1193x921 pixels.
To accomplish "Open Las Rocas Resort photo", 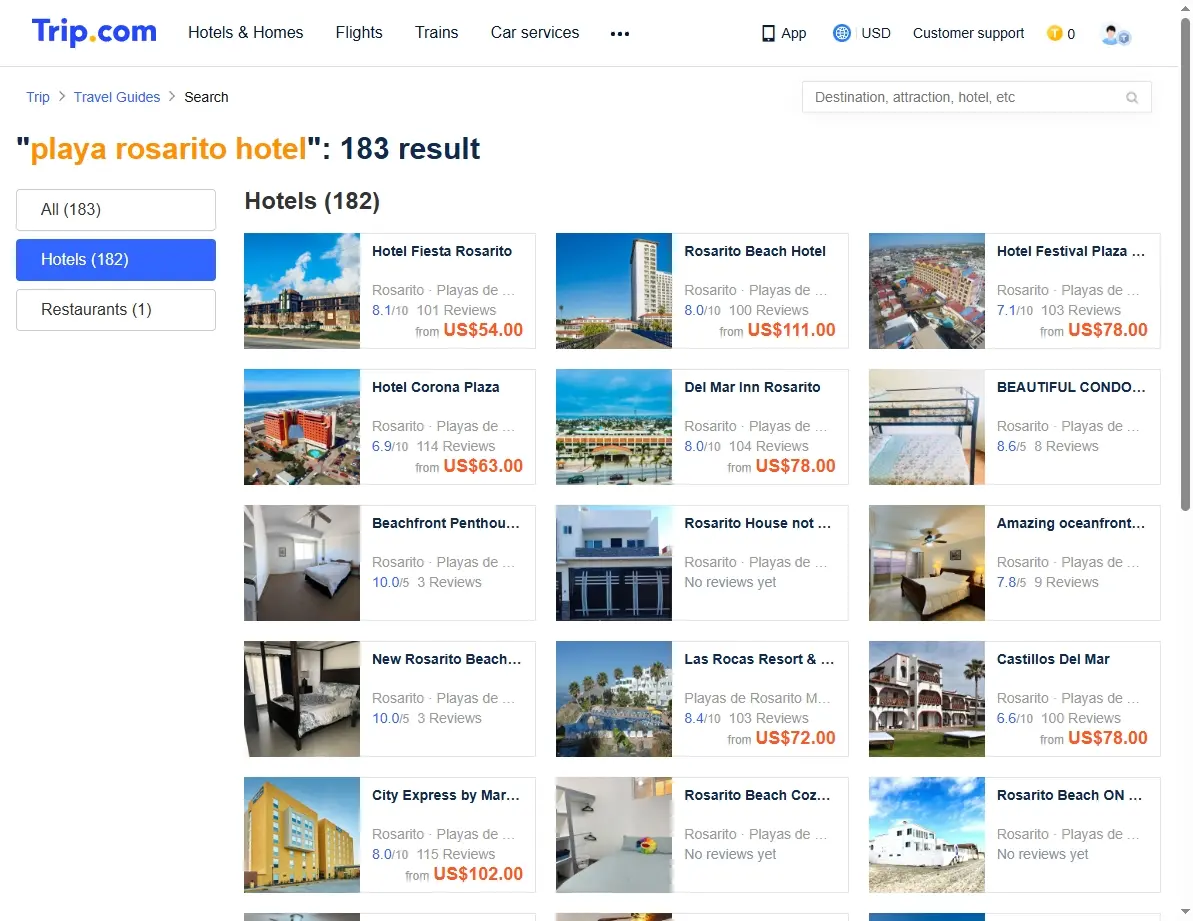I will tap(614, 699).
